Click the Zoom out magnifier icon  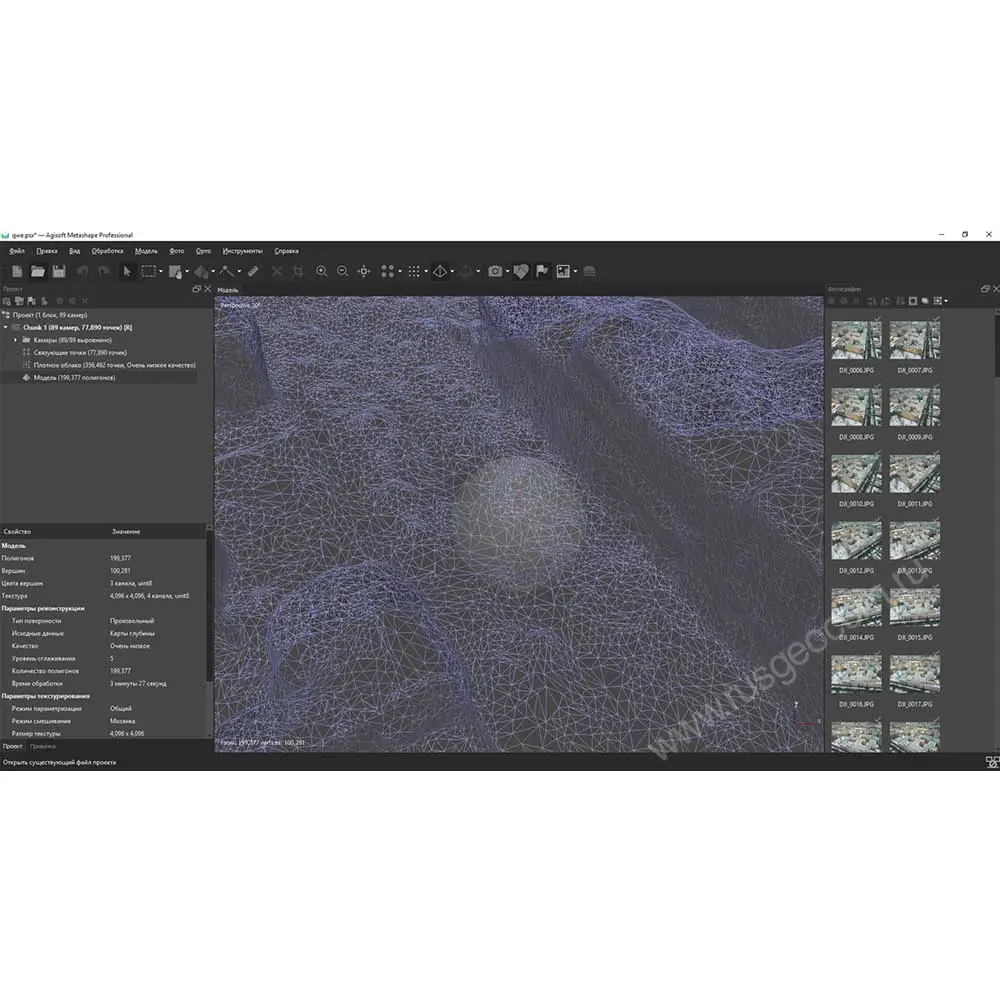(x=342, y=271)
